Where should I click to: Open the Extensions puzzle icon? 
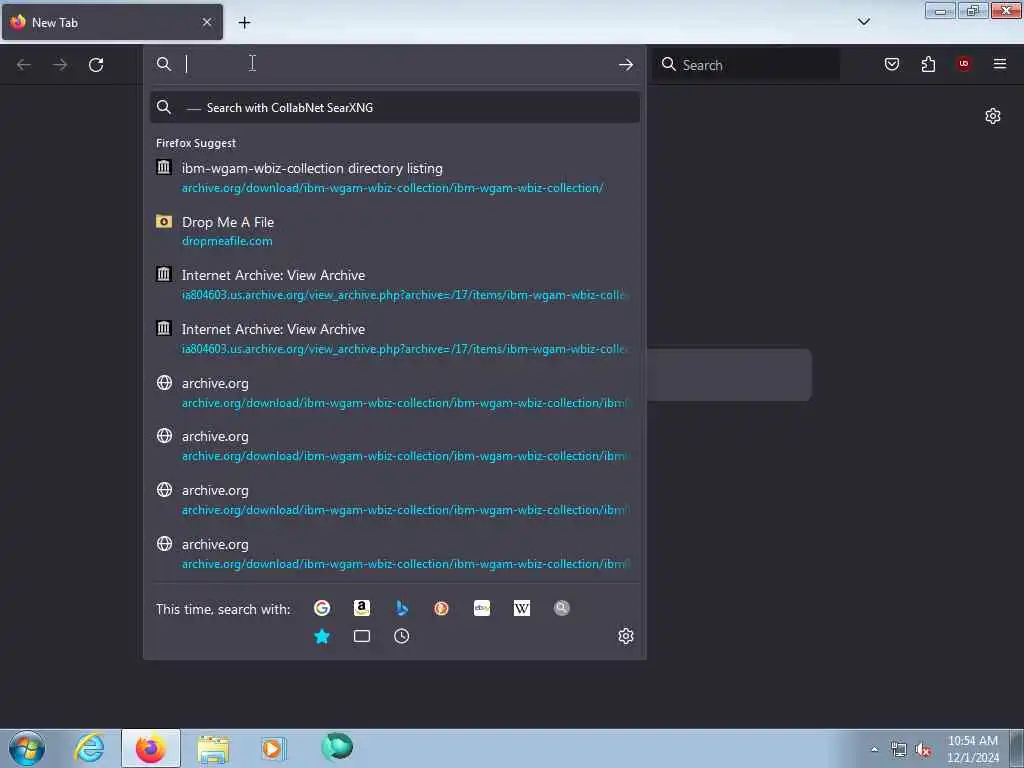[928, 64]
